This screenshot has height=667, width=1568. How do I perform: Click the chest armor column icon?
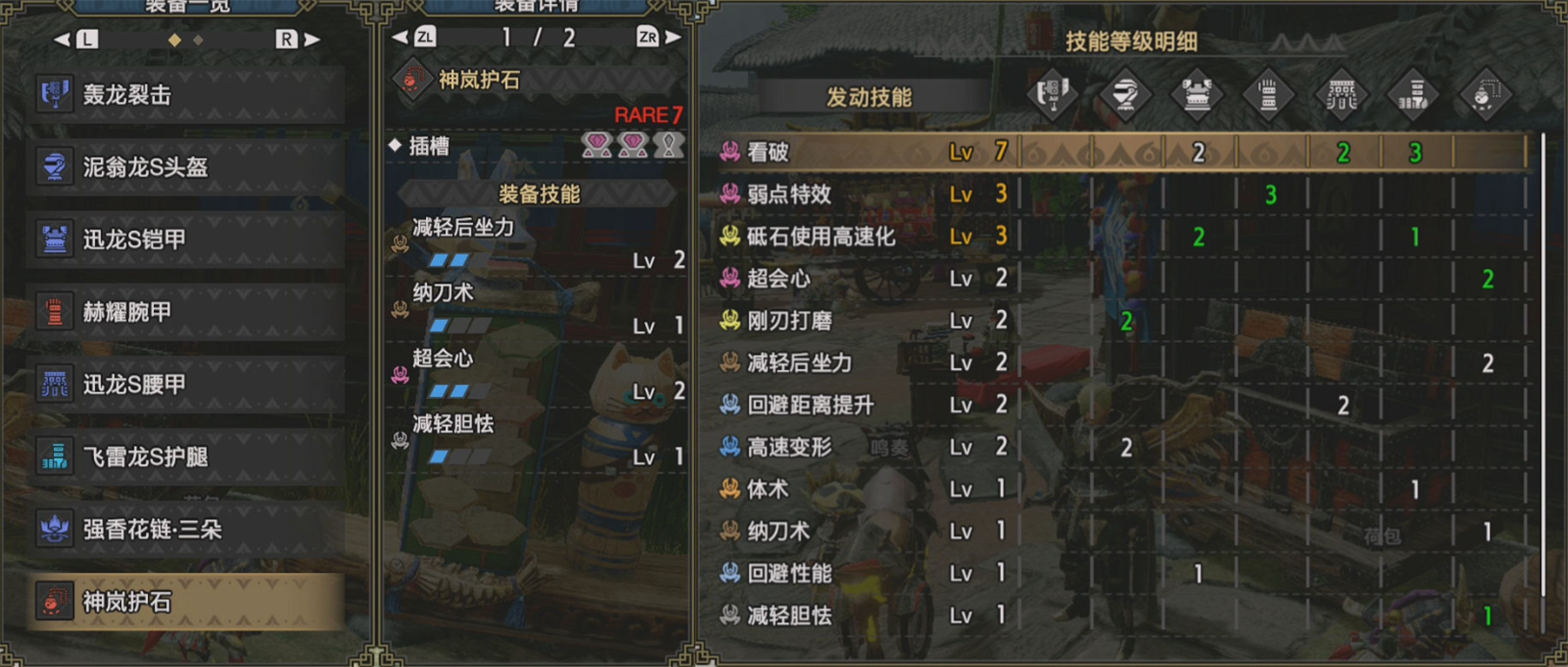[1197, 94]
